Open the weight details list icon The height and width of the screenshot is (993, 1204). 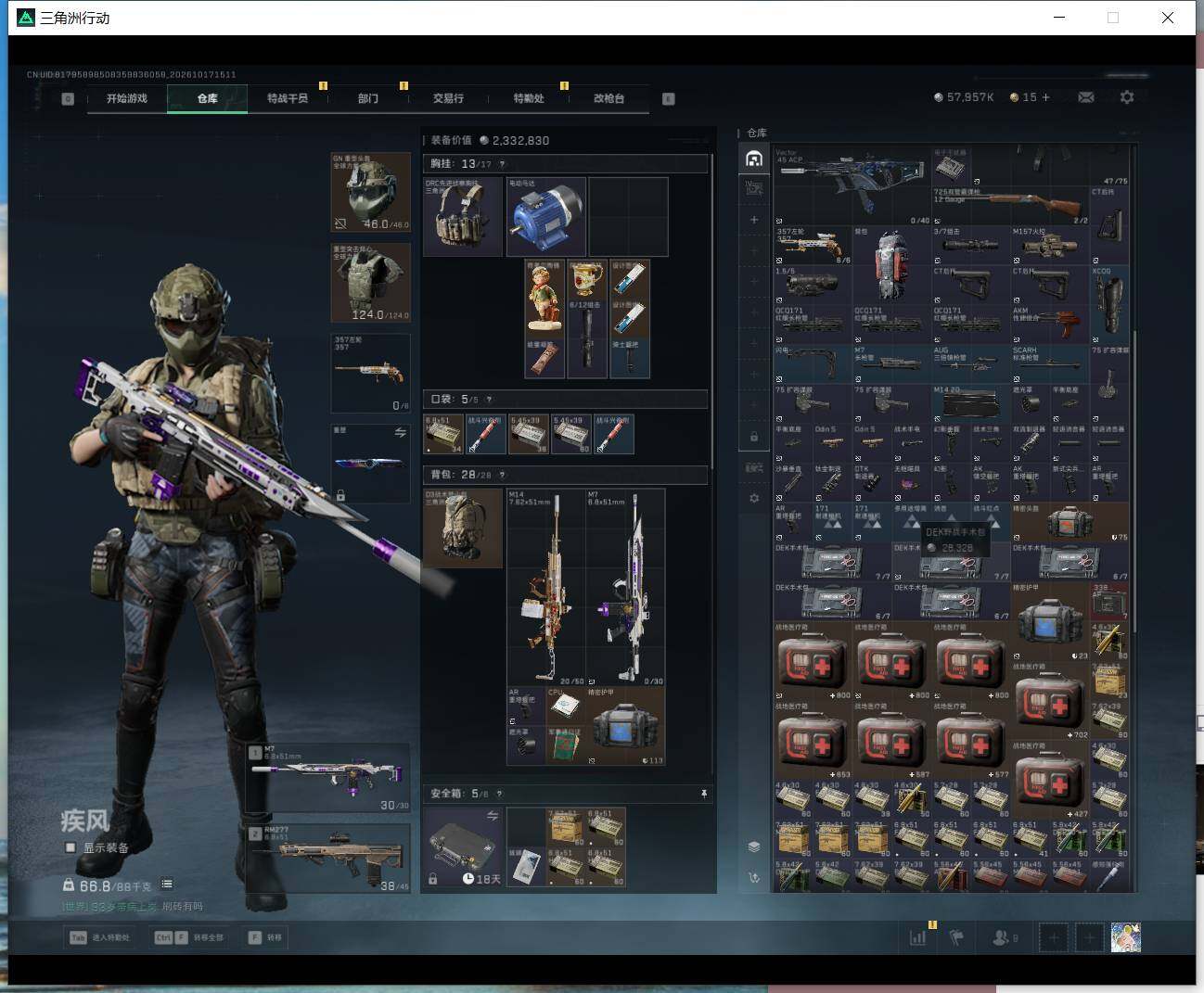click(x=167, y=885)
